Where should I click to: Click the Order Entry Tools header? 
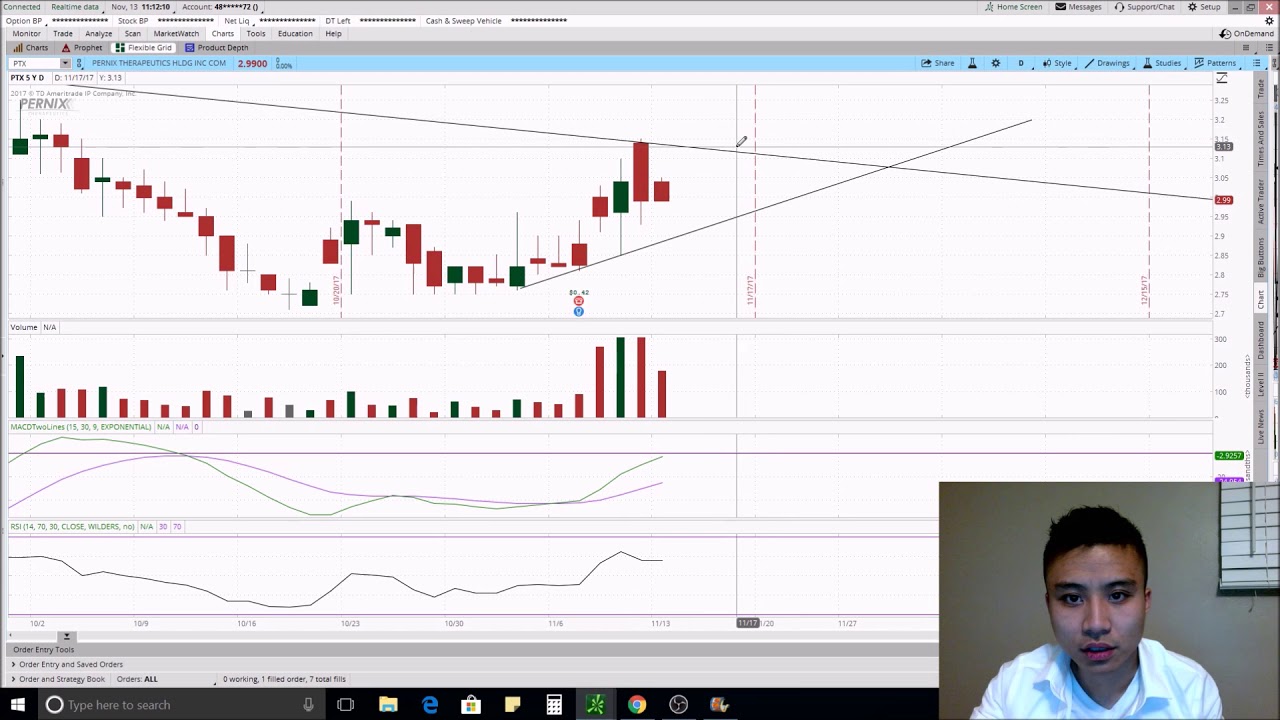(x=43, y=650)
